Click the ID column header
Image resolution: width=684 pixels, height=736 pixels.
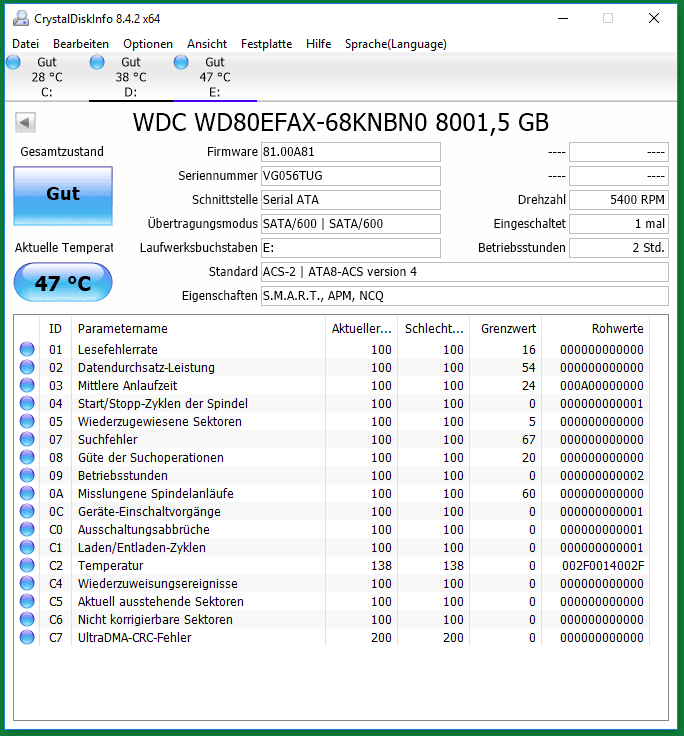55,329
